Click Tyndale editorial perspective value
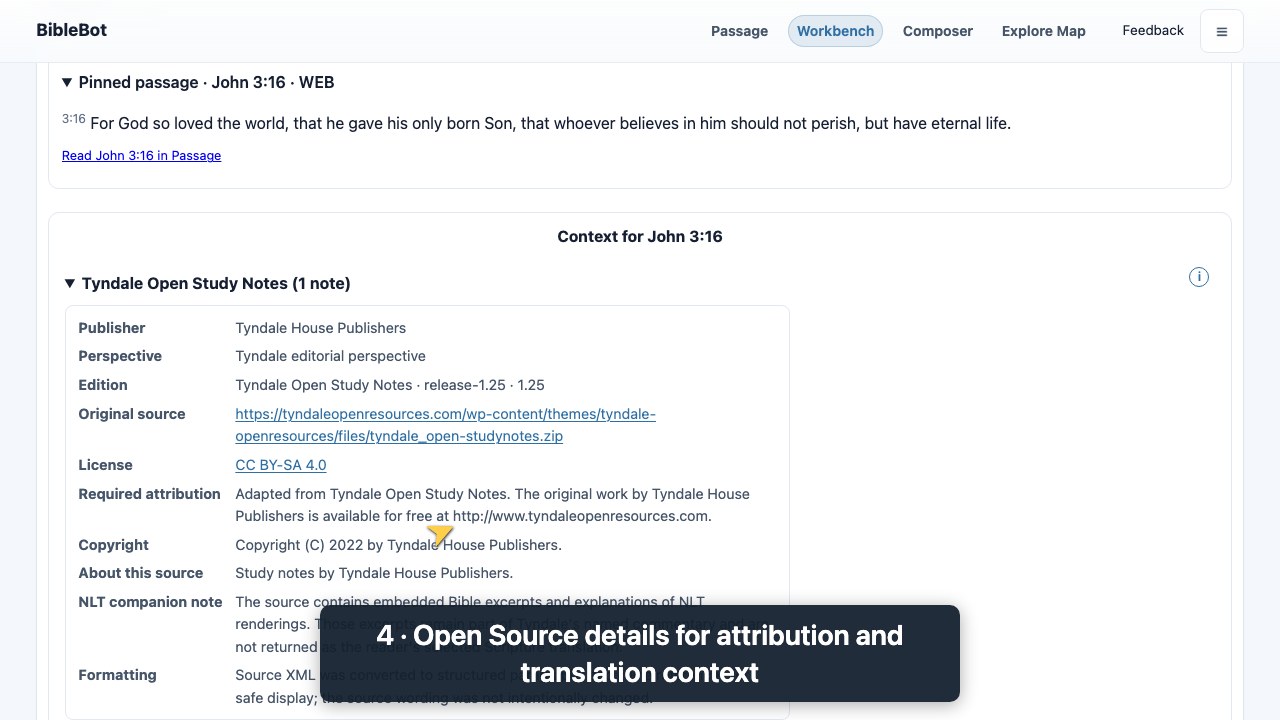Image resolution: width=1280 pixels, height=720 pixels. [x=330, y=356]
